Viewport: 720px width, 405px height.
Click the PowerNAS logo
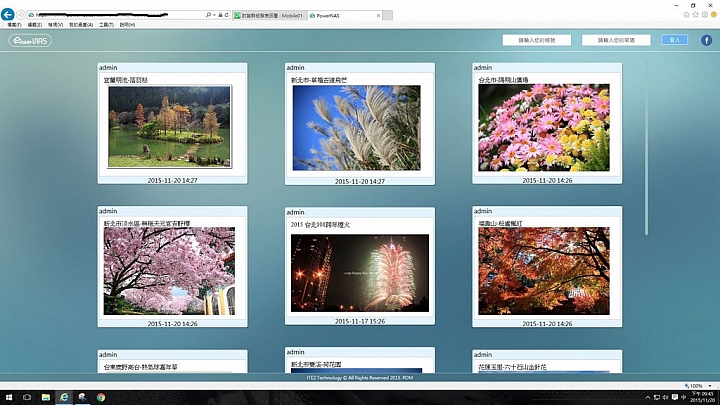point(30,40)
